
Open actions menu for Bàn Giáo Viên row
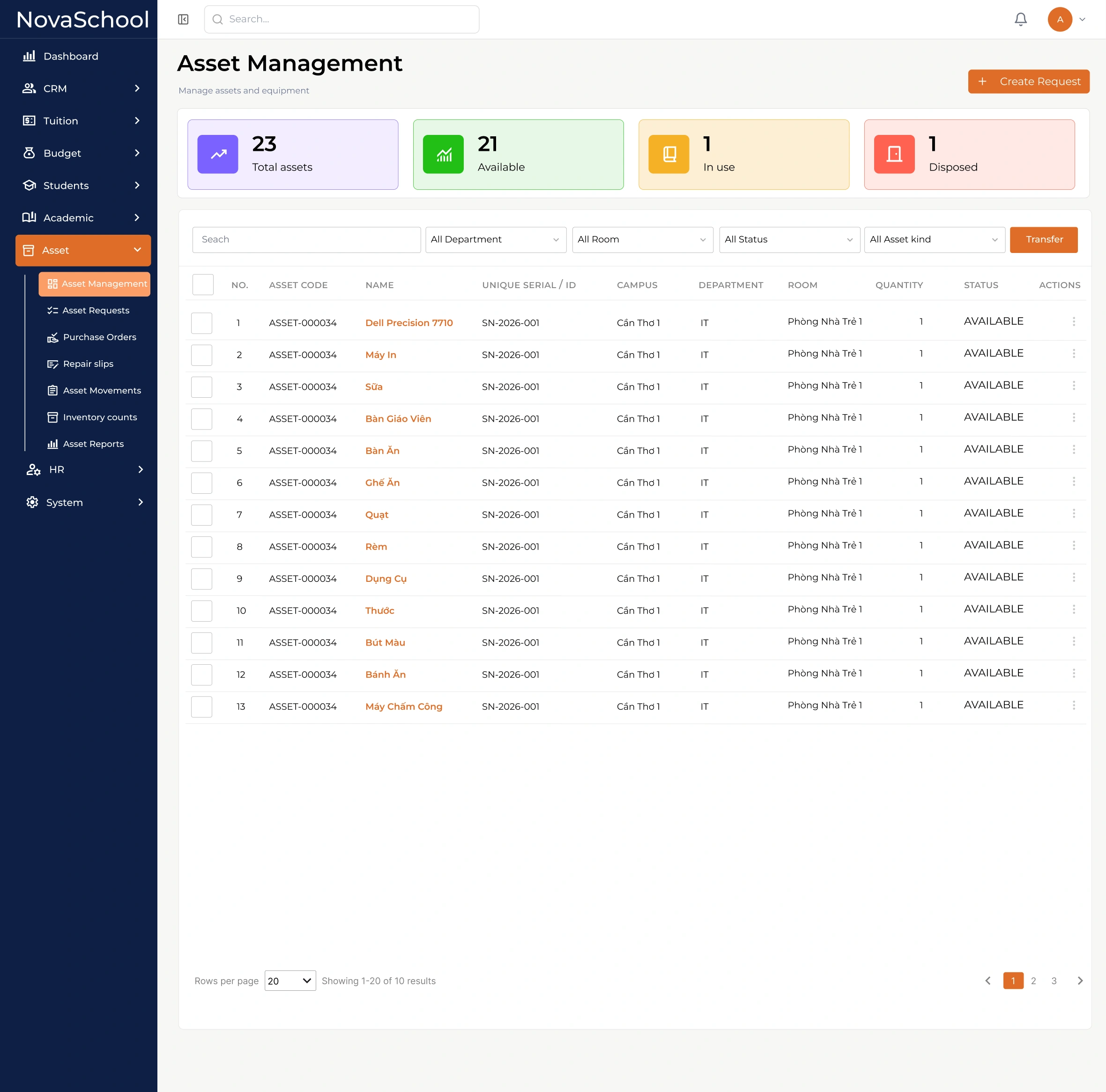click(x=1074, y=418)
